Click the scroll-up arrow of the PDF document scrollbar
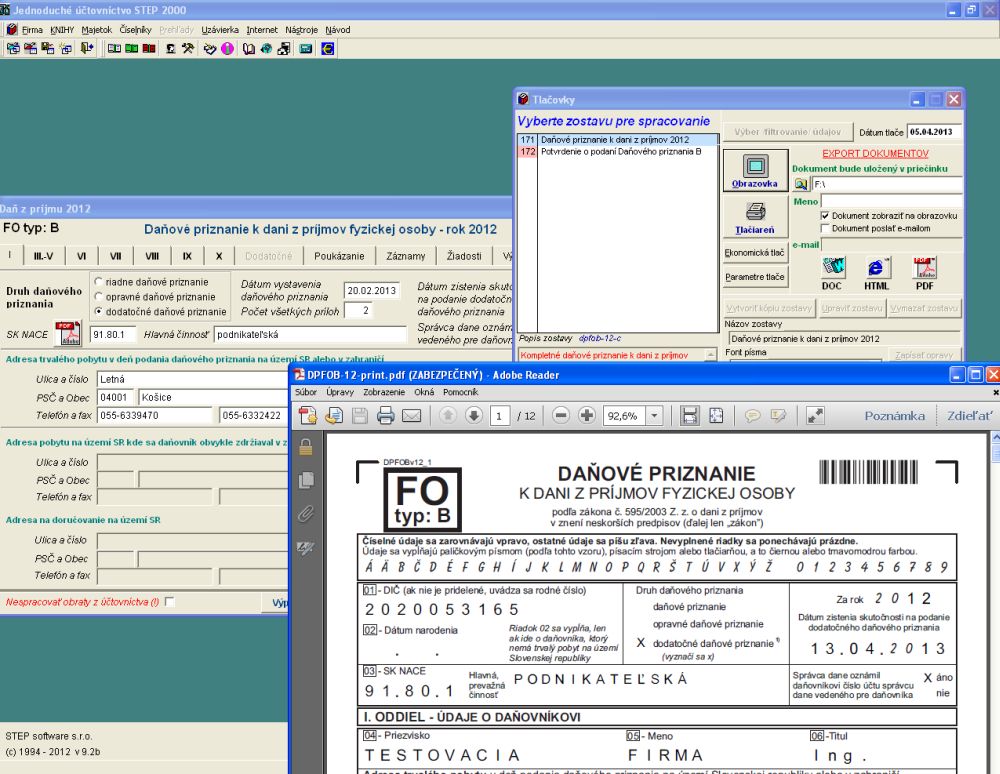The height and width of the screenshot is (774, 1000). click(x=995, y=438)
